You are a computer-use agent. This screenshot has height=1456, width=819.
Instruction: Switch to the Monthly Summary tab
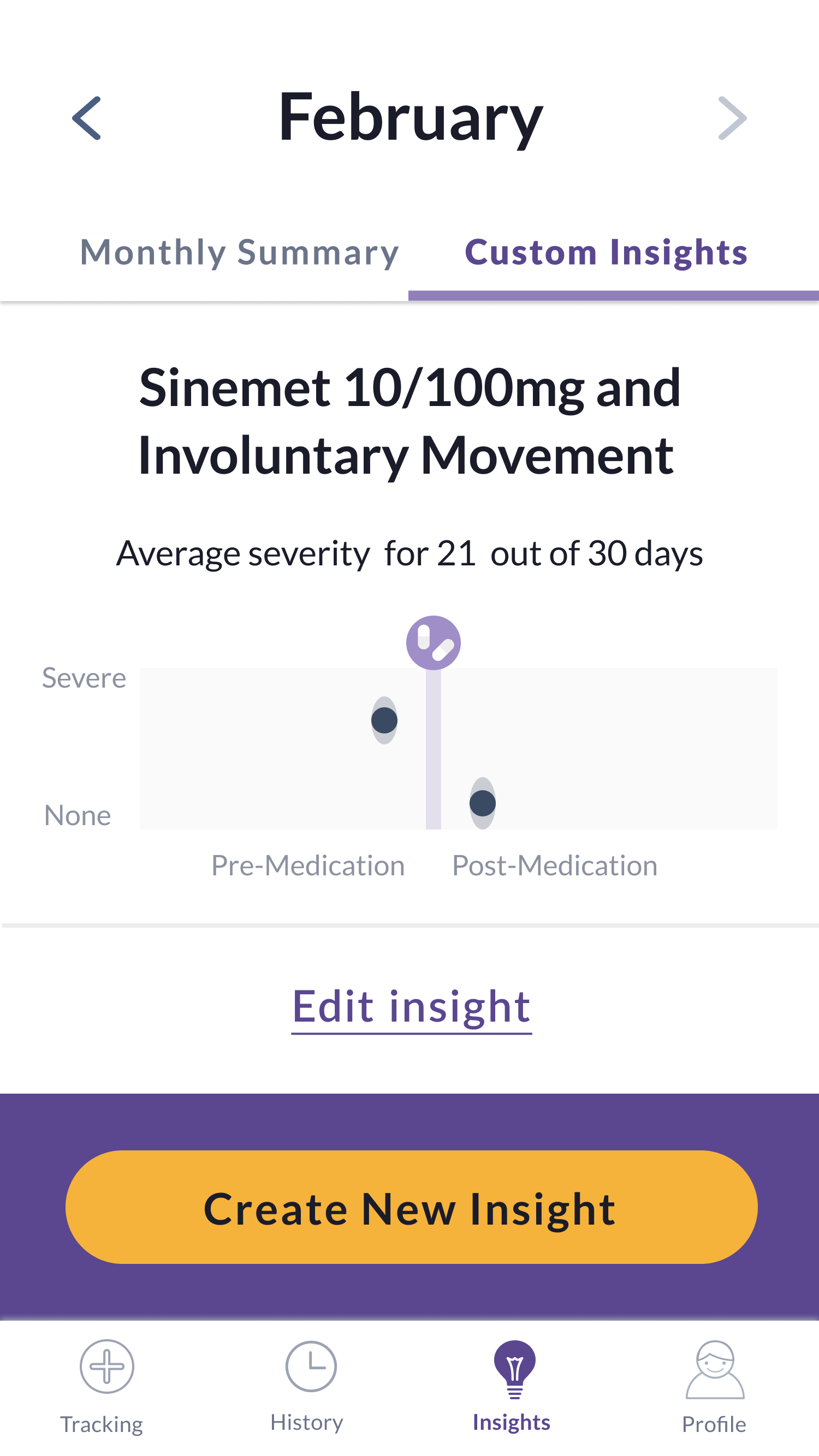coord(240,252)
